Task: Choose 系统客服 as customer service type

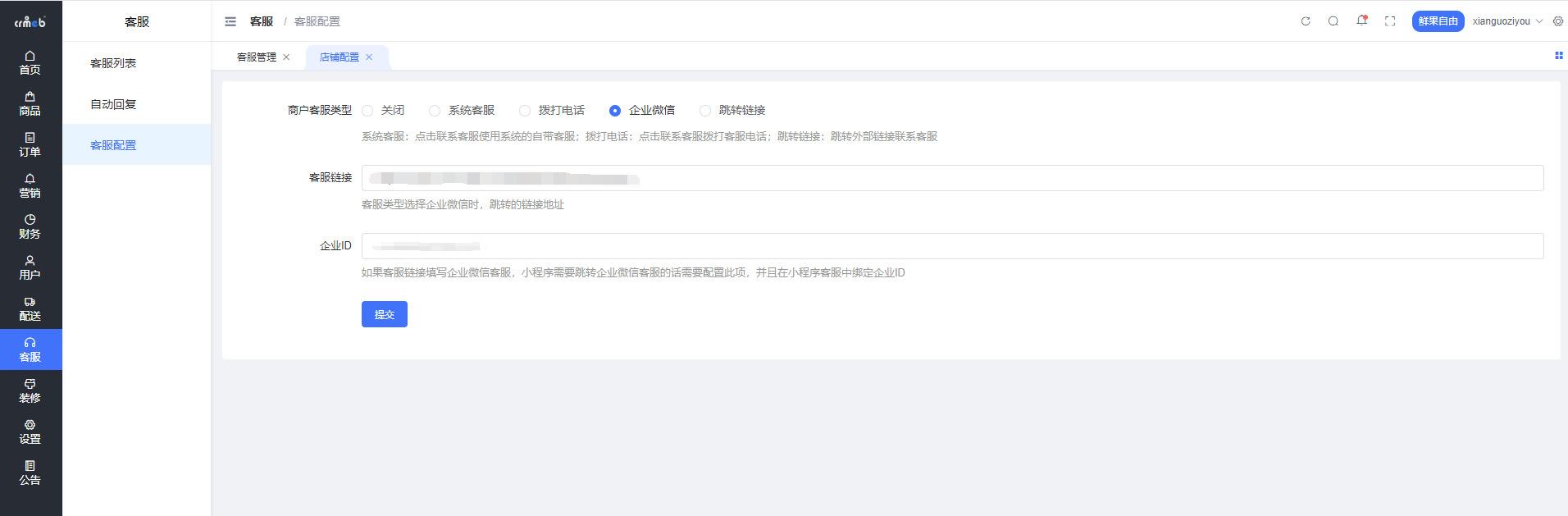Action: click(x=435, y=111)
